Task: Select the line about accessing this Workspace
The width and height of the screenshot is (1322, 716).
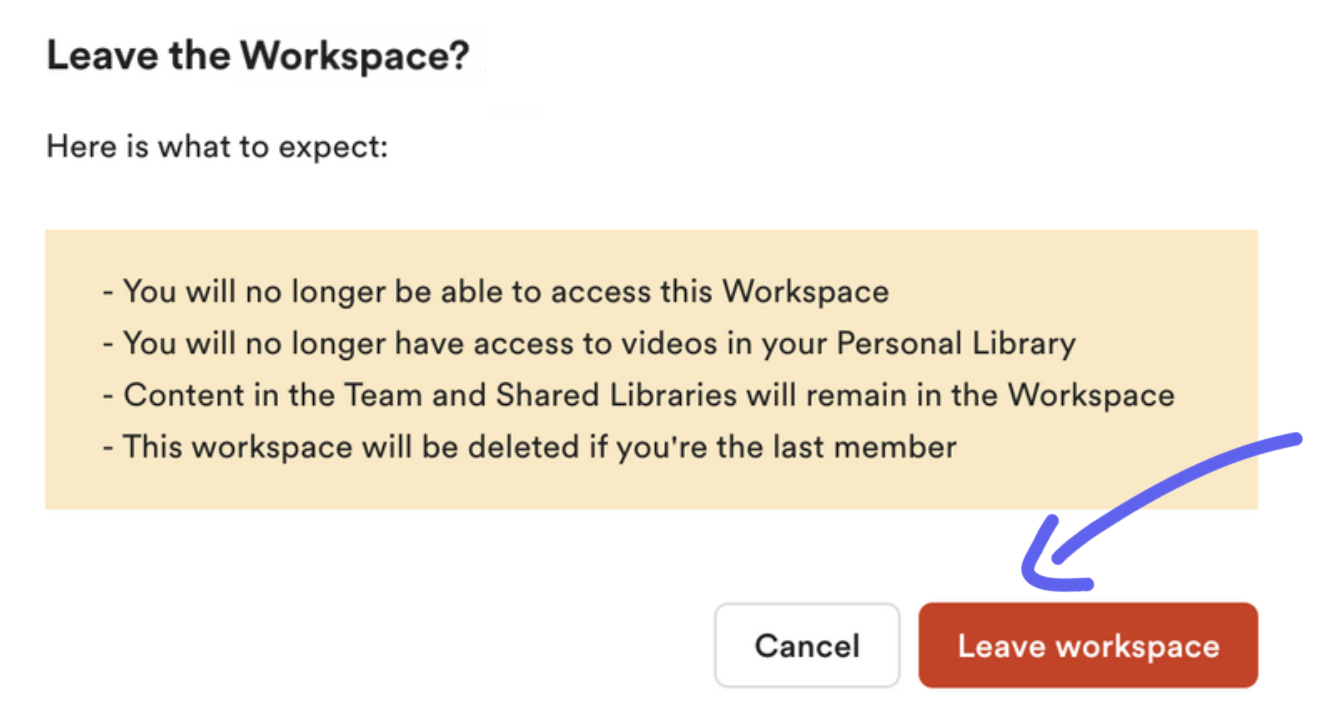Action: pos(496,292)
